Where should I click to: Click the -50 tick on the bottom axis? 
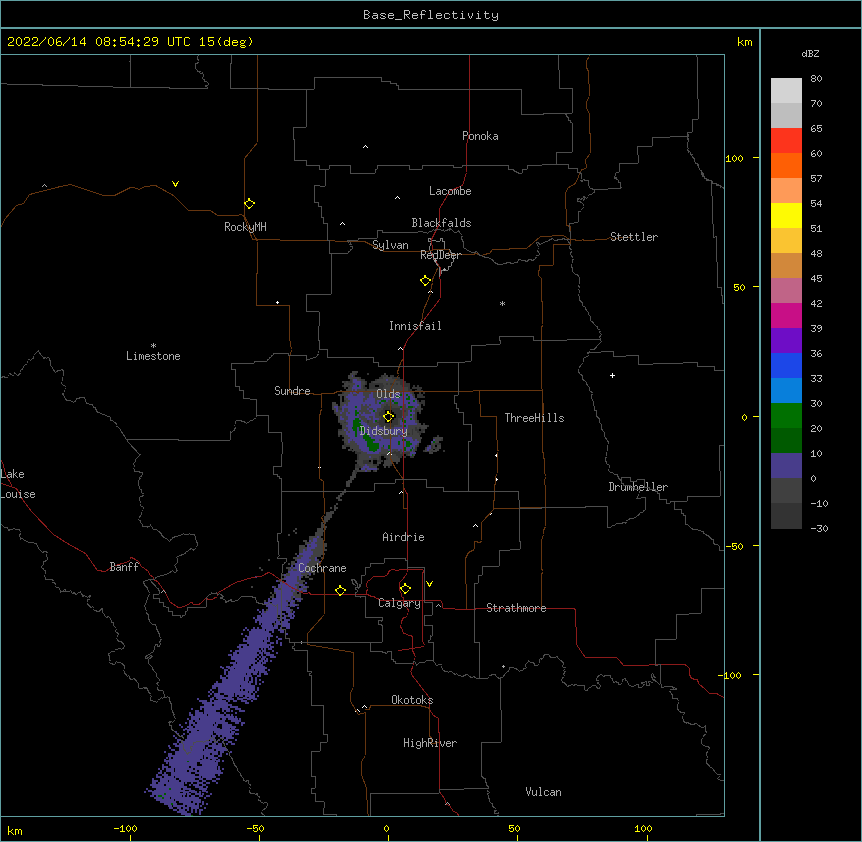[x=255, y=828]
